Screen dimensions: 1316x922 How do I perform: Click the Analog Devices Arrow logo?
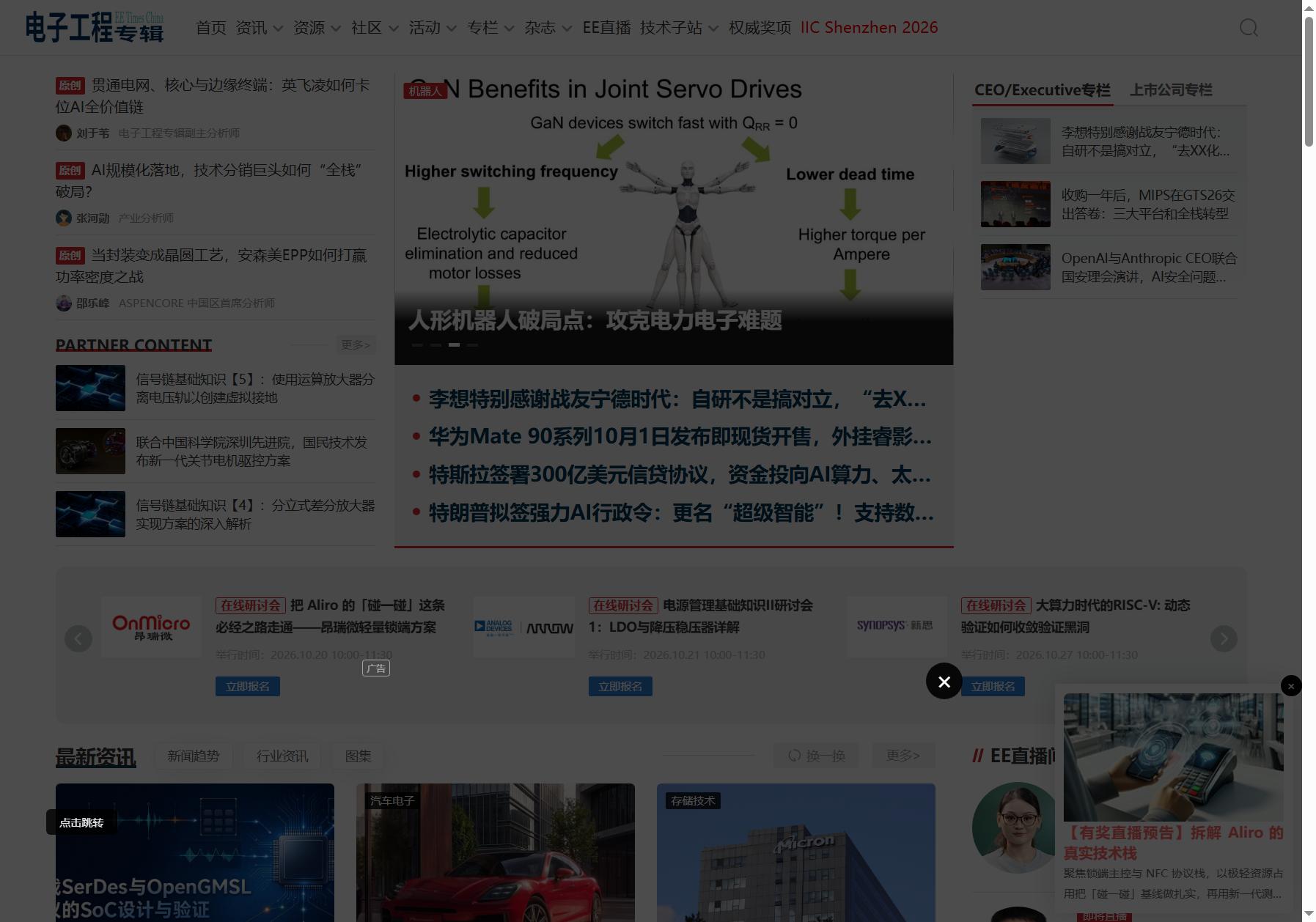[x=523, y=627]
